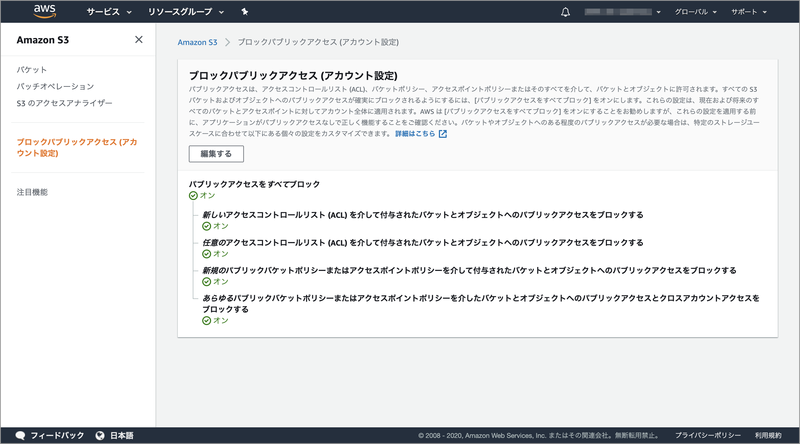Select バッチオペレーション in sidebar
Screen dimensions: 800x444
55,86
